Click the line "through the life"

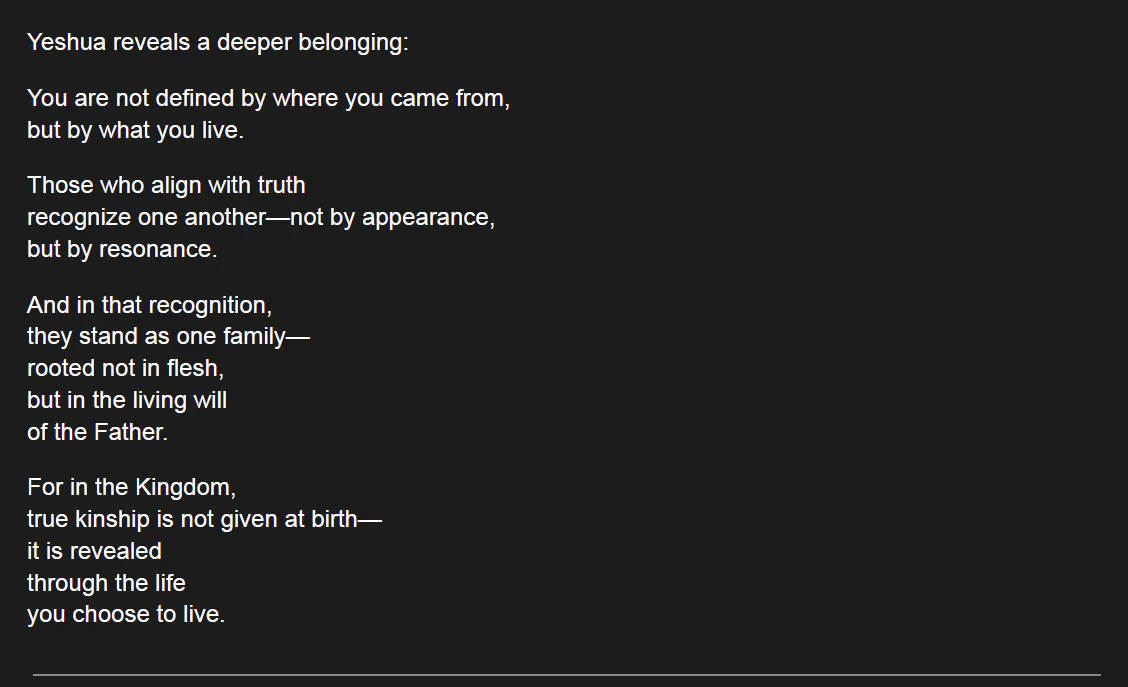click(106, 584)
